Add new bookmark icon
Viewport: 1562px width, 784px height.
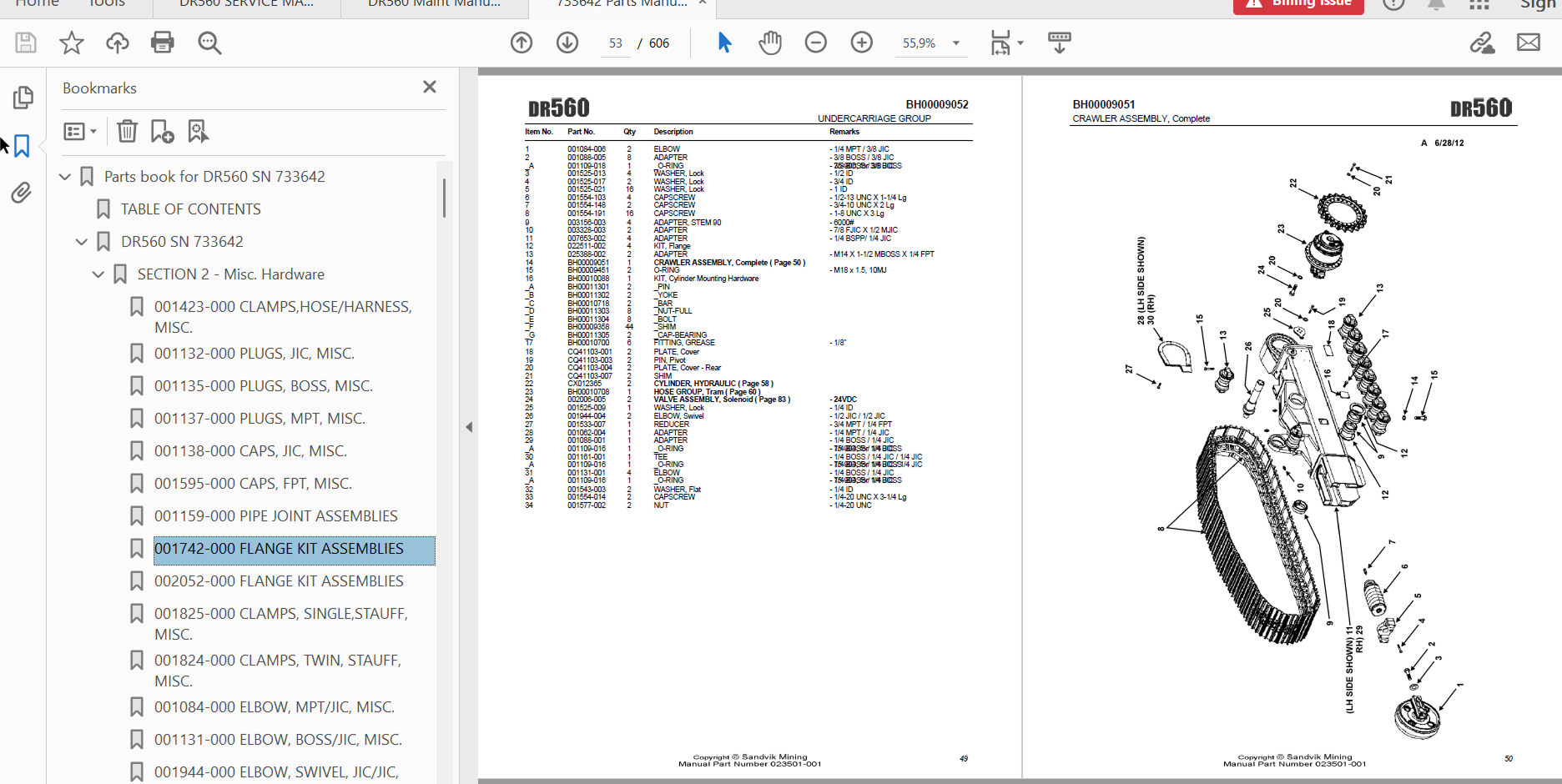(162, 131)
